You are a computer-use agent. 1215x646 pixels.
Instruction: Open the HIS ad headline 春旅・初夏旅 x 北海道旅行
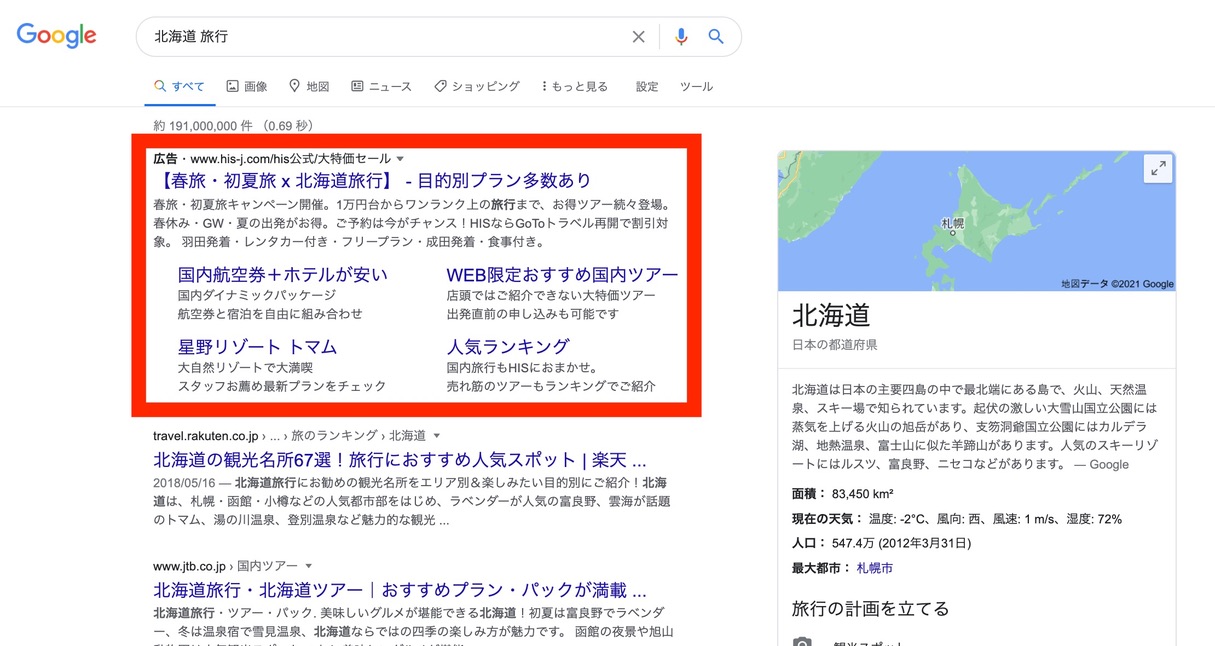coord(373,181)
